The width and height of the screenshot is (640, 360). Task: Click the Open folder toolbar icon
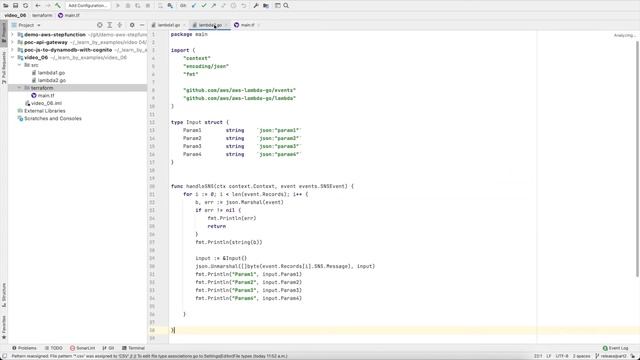pyautogui.click(x=6, y=6)
